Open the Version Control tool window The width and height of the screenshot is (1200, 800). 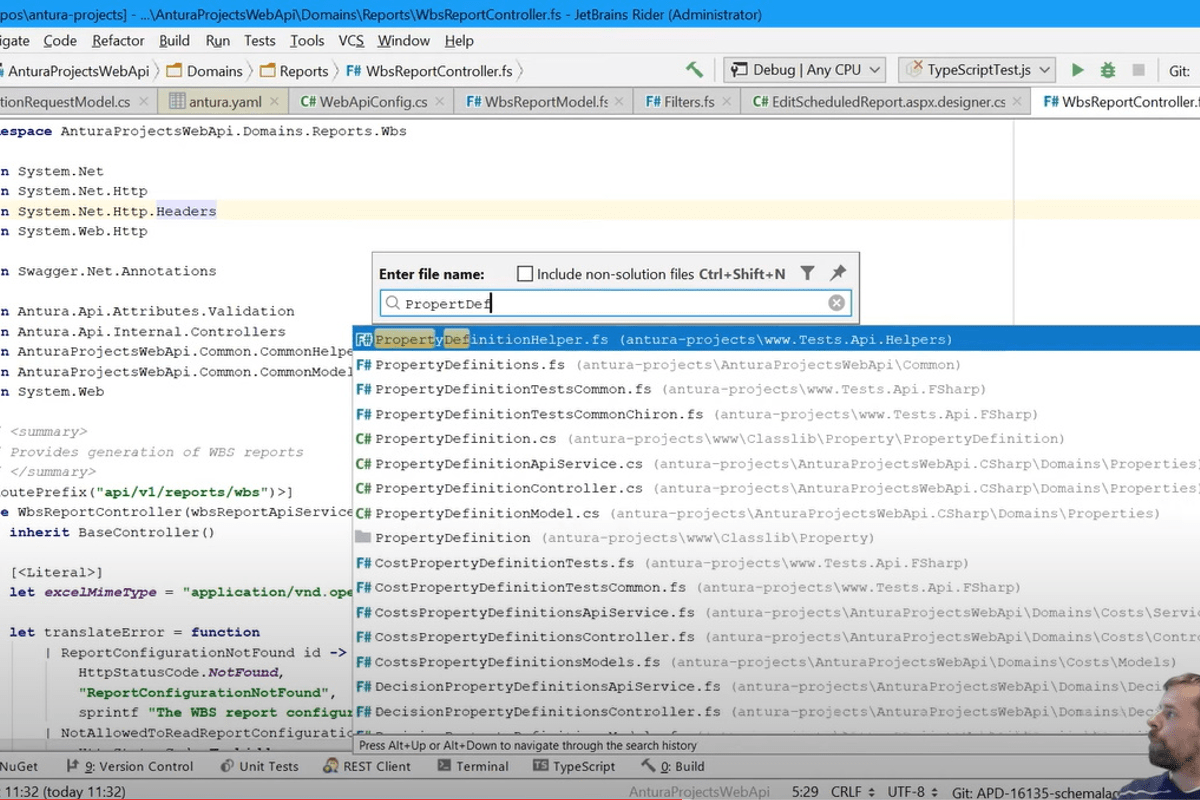point(129,766)
